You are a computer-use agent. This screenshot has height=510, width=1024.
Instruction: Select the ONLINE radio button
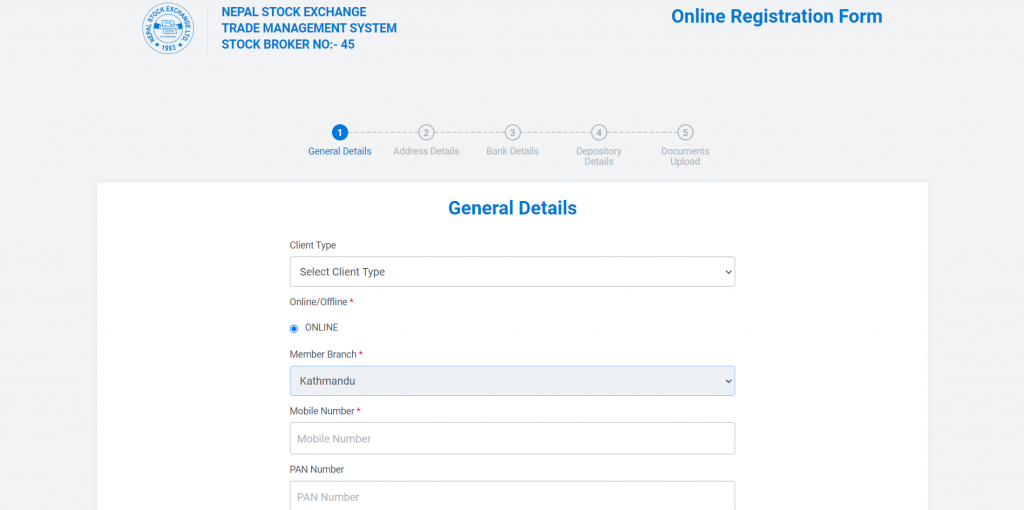(294, 328)
